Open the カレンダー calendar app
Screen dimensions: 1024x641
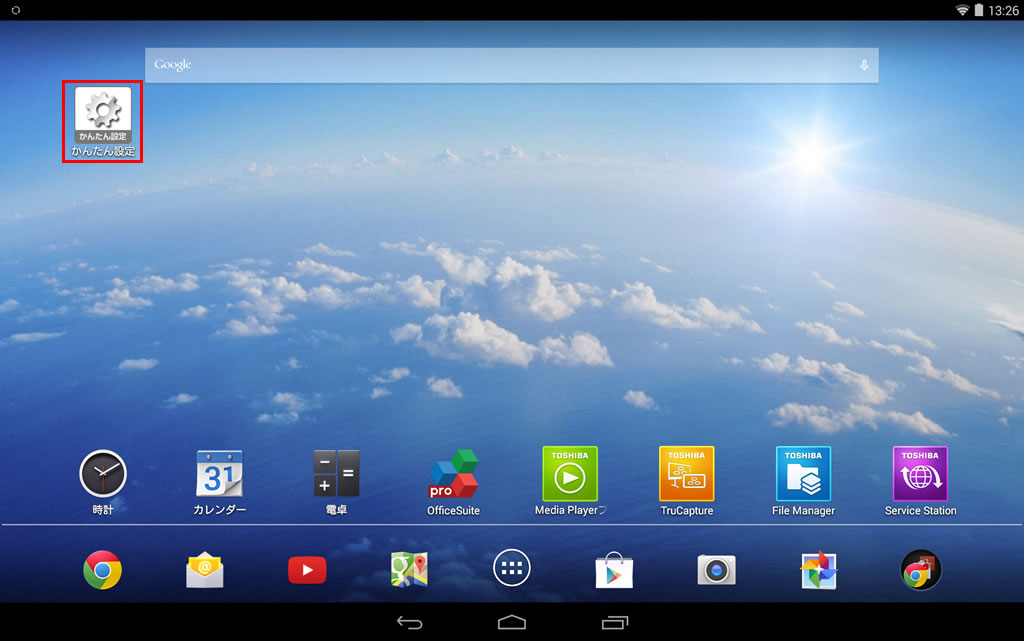pos(219,474)
